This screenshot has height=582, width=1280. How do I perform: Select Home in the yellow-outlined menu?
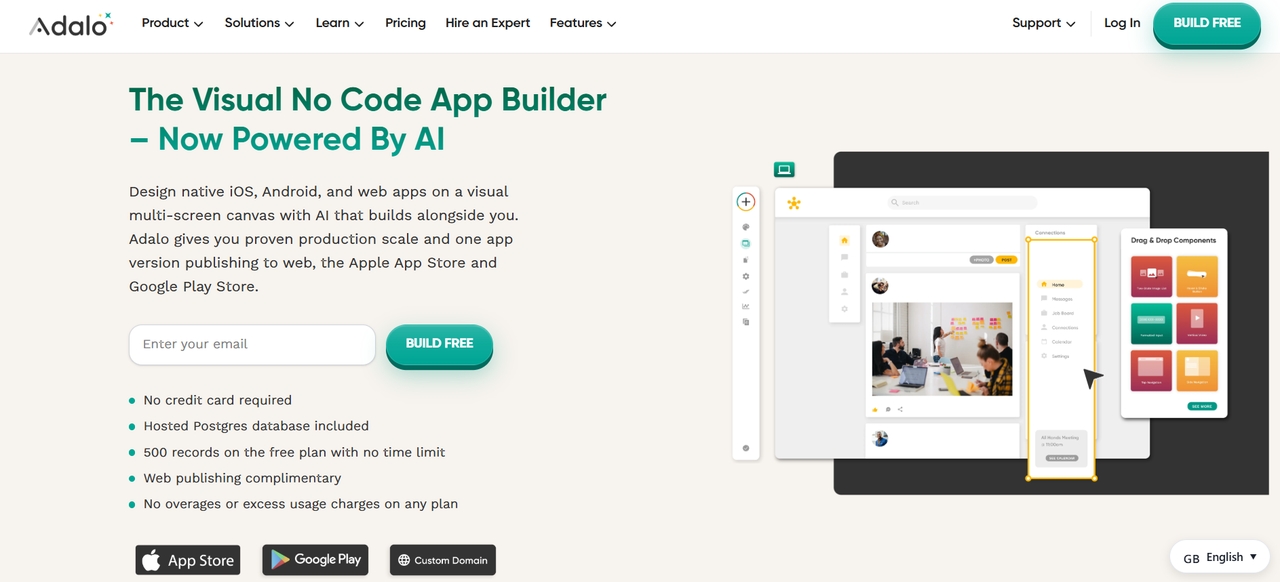[1058, 285]
